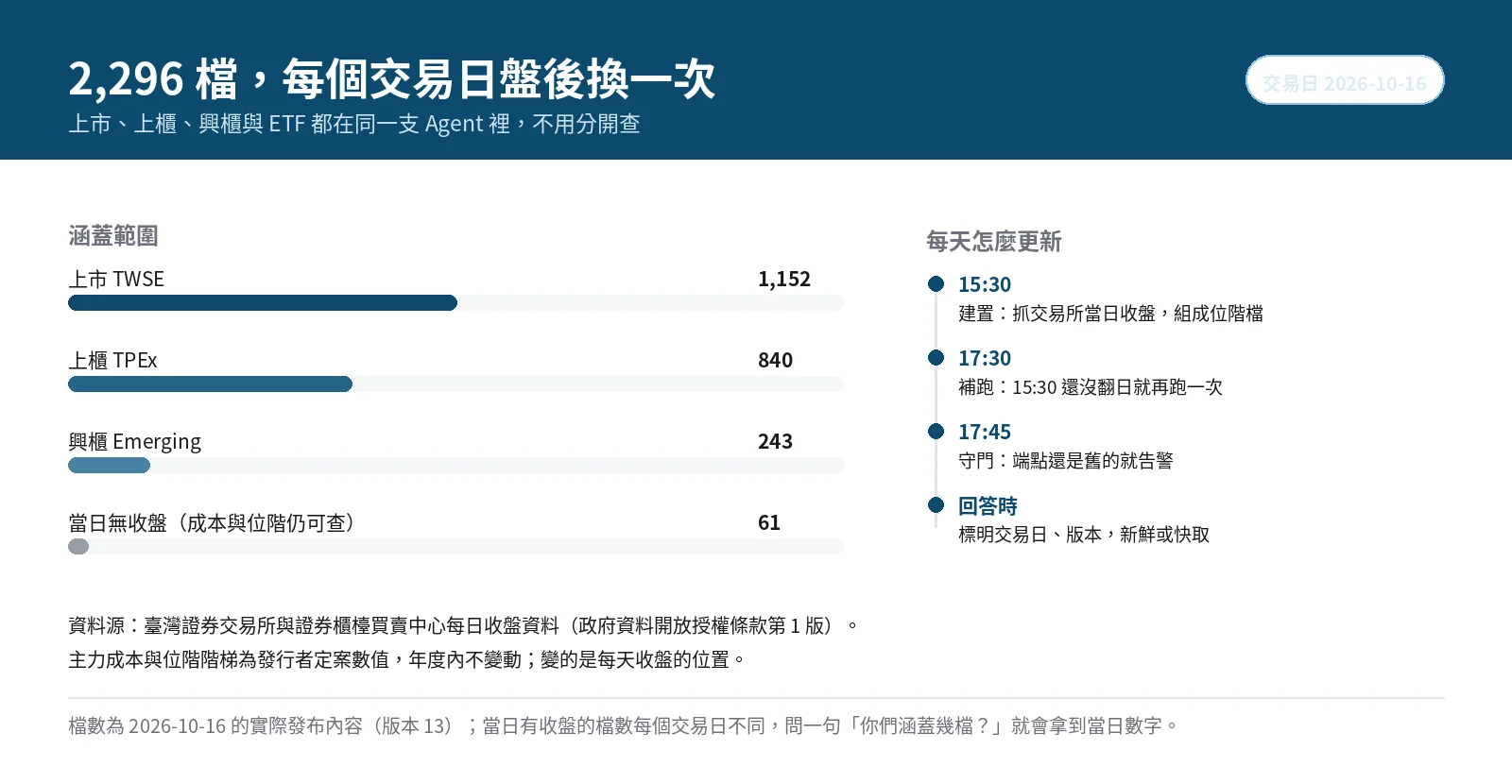Click the 17:45 time label
This screenshot has width=1512, height=784.
click(985, 432)
